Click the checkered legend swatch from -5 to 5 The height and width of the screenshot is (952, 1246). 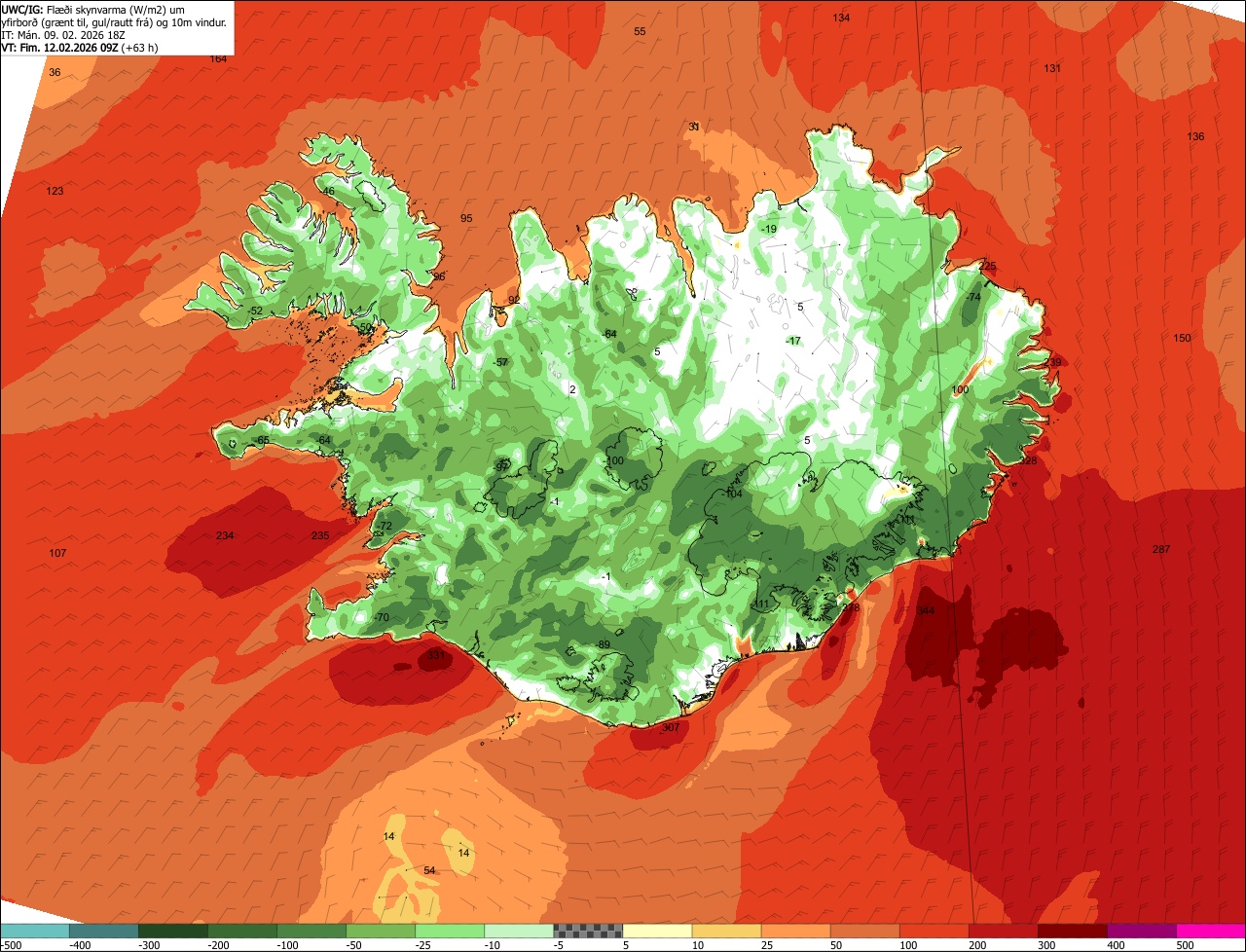(588, 931)
